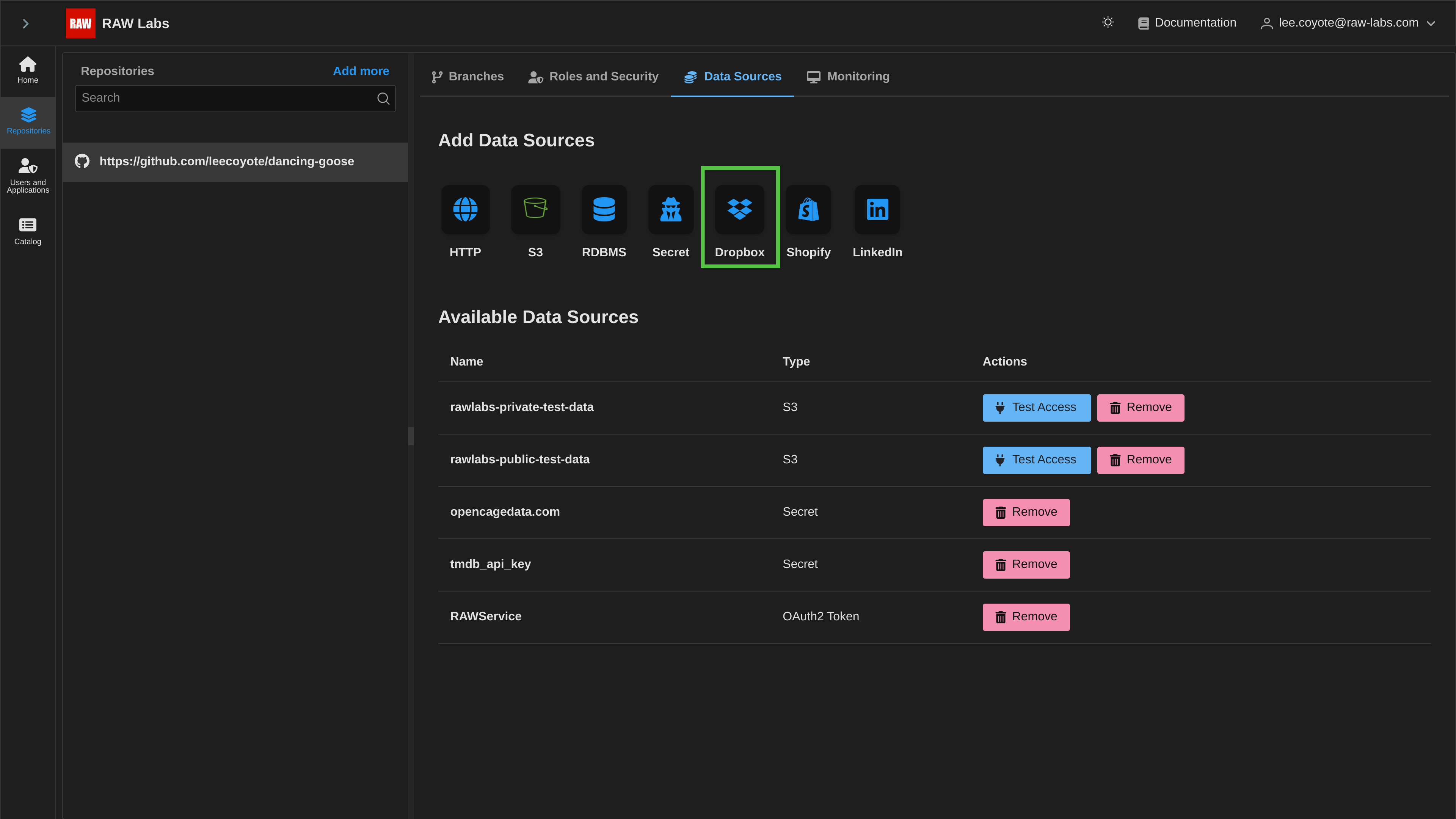Click the panel splitter handle
The height and width of the screenshot is (819, 1456).
(410, 436)
